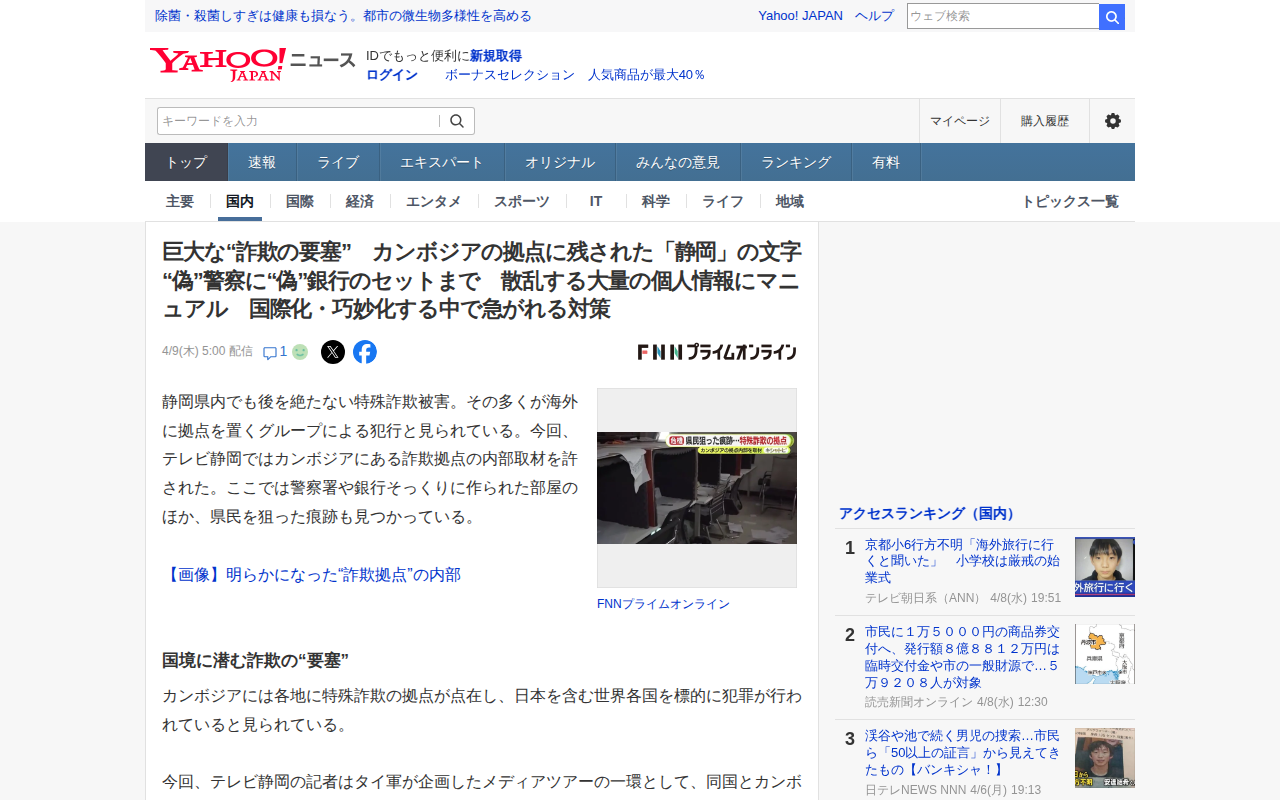
Task: Share article on Facebook
Action: (365, 352)
